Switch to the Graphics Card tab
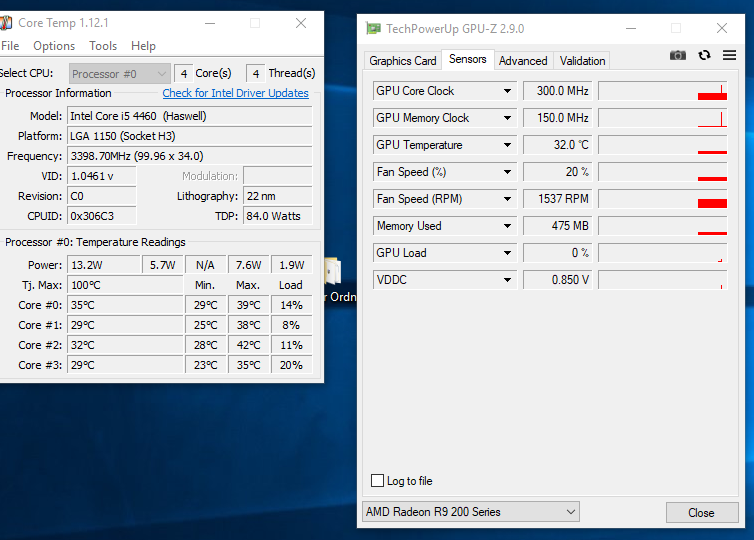 (x=402, y=61)
